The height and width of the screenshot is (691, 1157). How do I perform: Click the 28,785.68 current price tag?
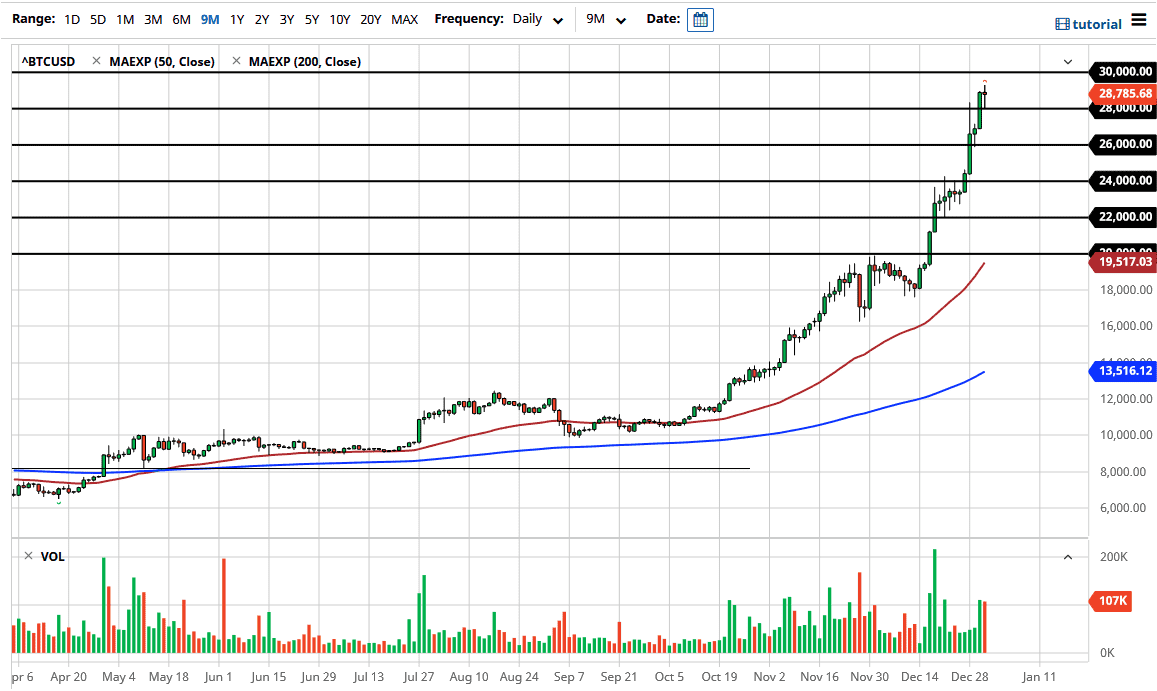1122,93
